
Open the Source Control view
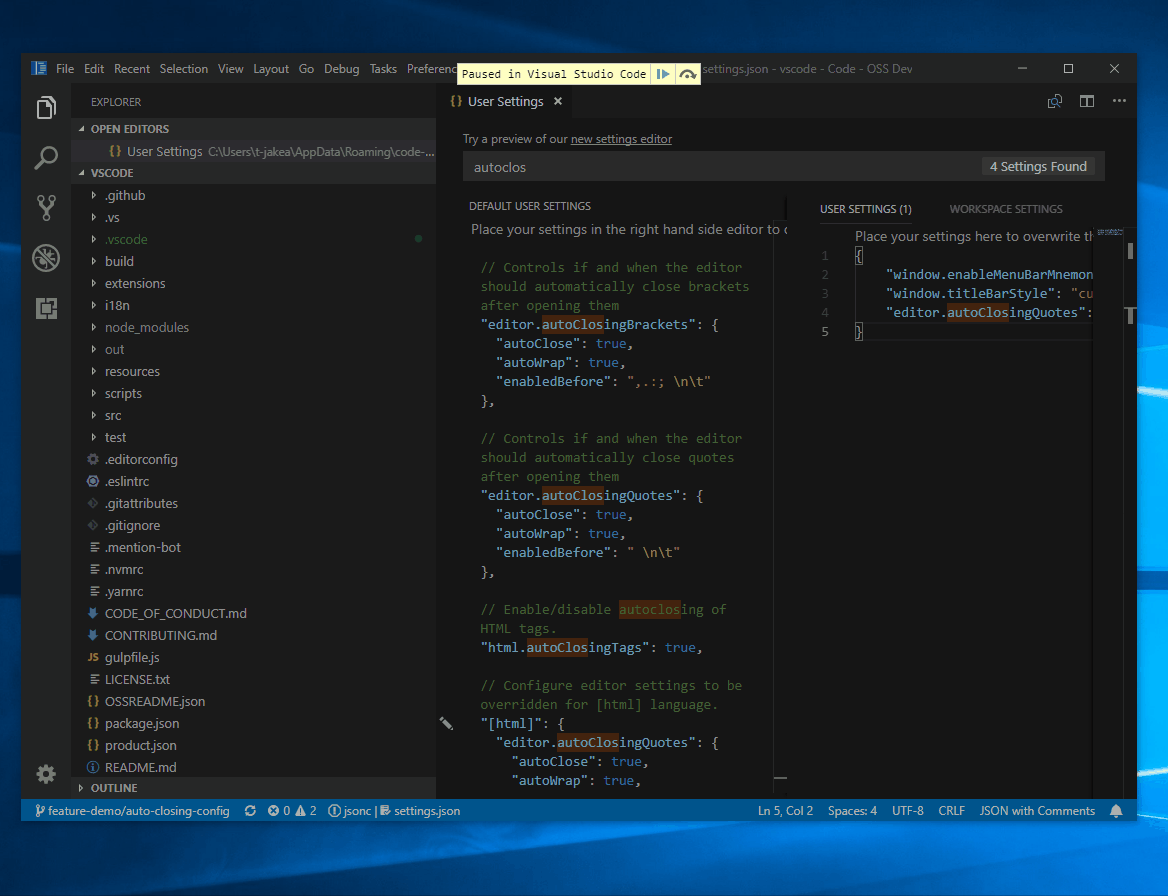[x=46, y=208]
